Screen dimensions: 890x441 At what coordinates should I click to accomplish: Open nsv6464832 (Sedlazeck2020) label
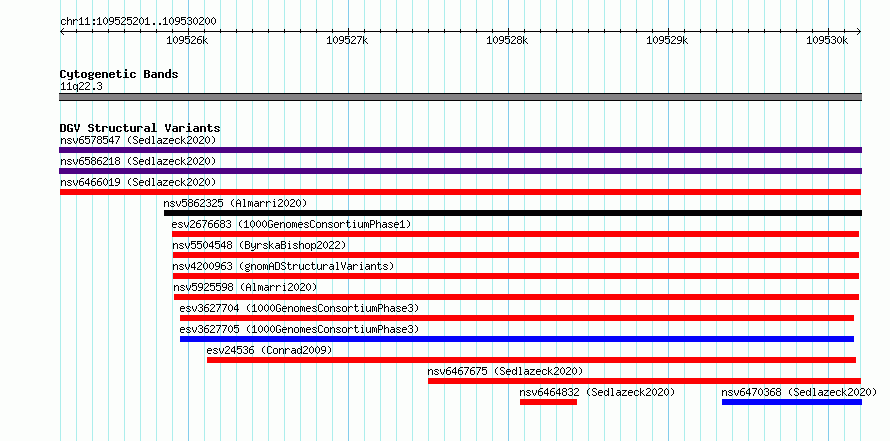pyautogui.click(x=597, y=392)
